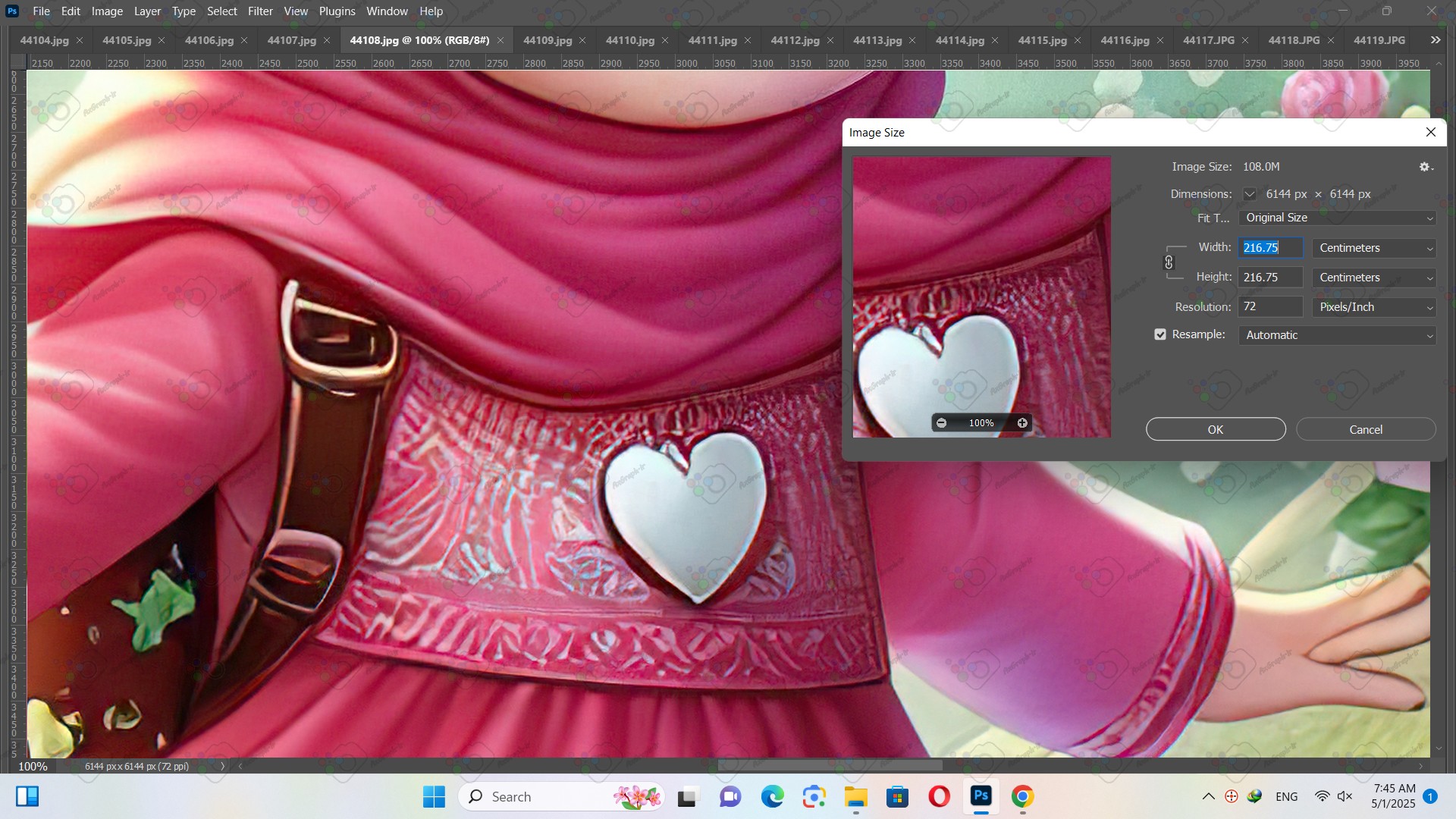Close the active 44108.jpg tab

click(500, 40)
